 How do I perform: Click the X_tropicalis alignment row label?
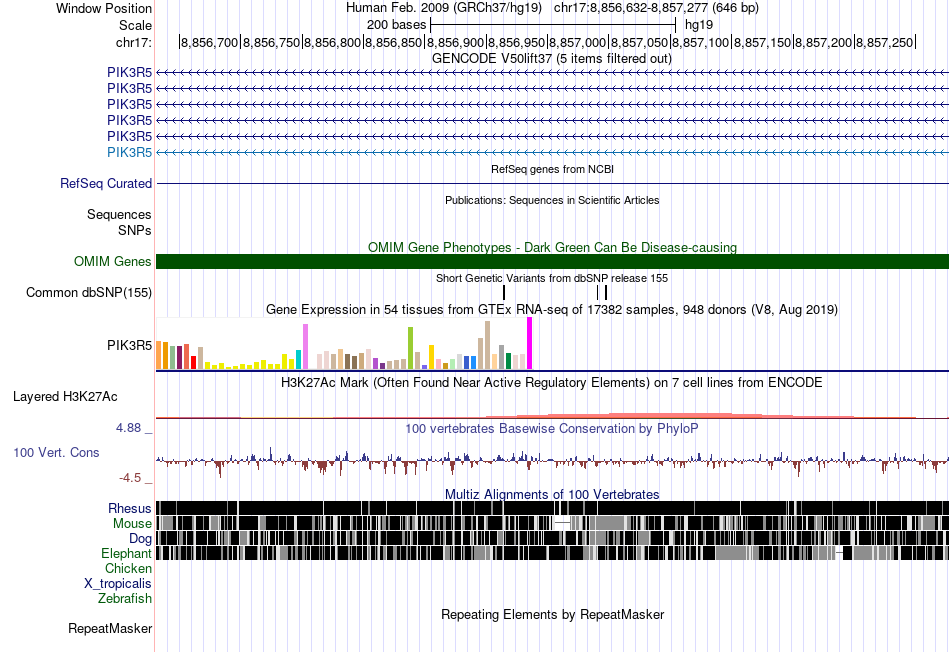118,584
